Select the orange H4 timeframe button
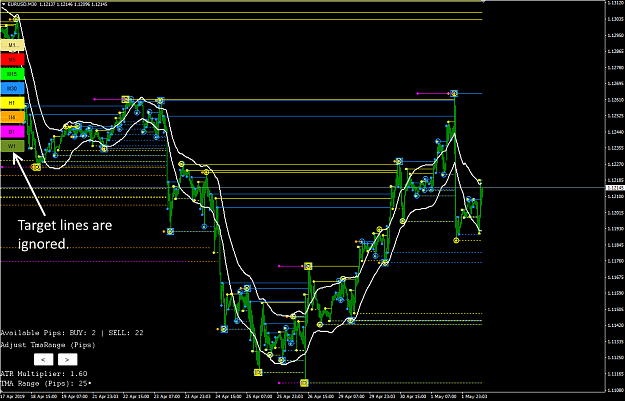 12,117
